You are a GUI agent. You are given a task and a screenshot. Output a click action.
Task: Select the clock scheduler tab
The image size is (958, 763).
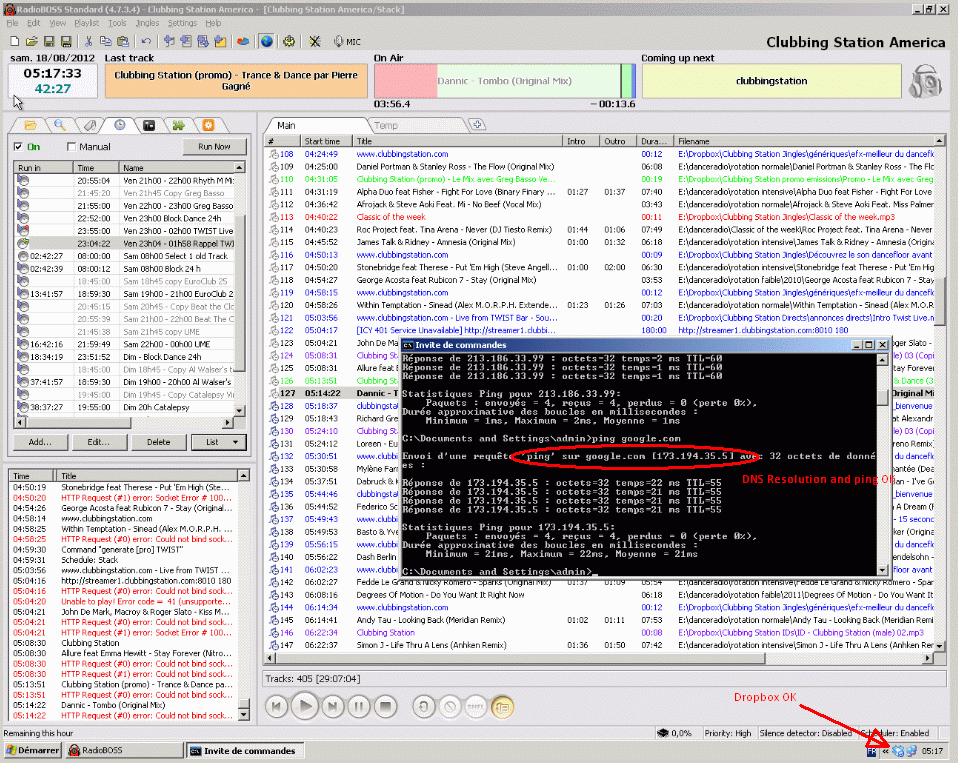[120, 125]
